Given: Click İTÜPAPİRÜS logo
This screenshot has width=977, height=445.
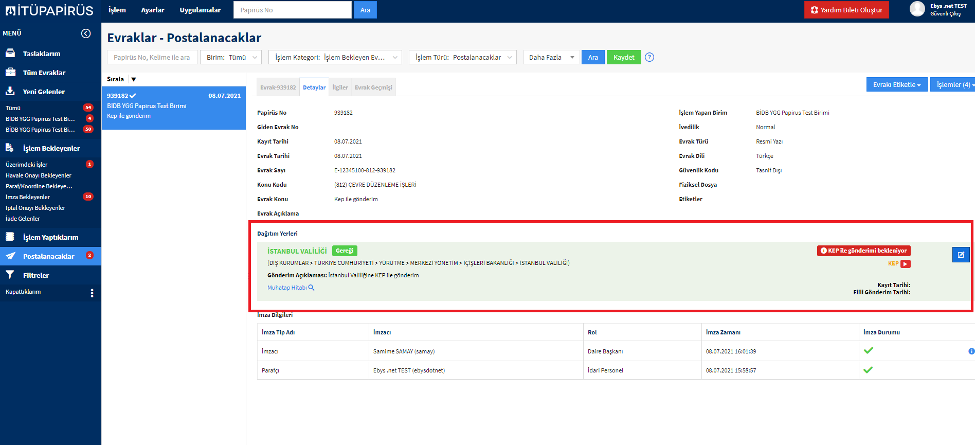Looking at the screenshot, I should click(x=49, y=11).
